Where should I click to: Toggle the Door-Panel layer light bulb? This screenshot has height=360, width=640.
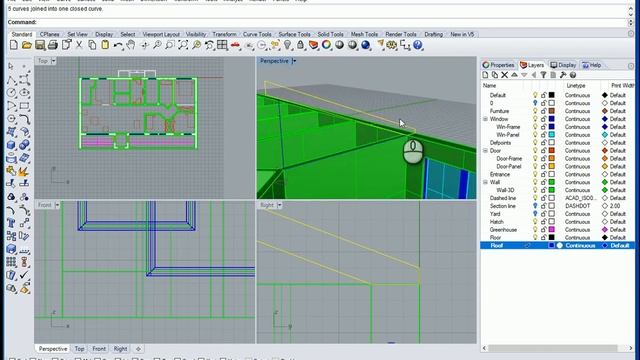[x=535, y=167]
